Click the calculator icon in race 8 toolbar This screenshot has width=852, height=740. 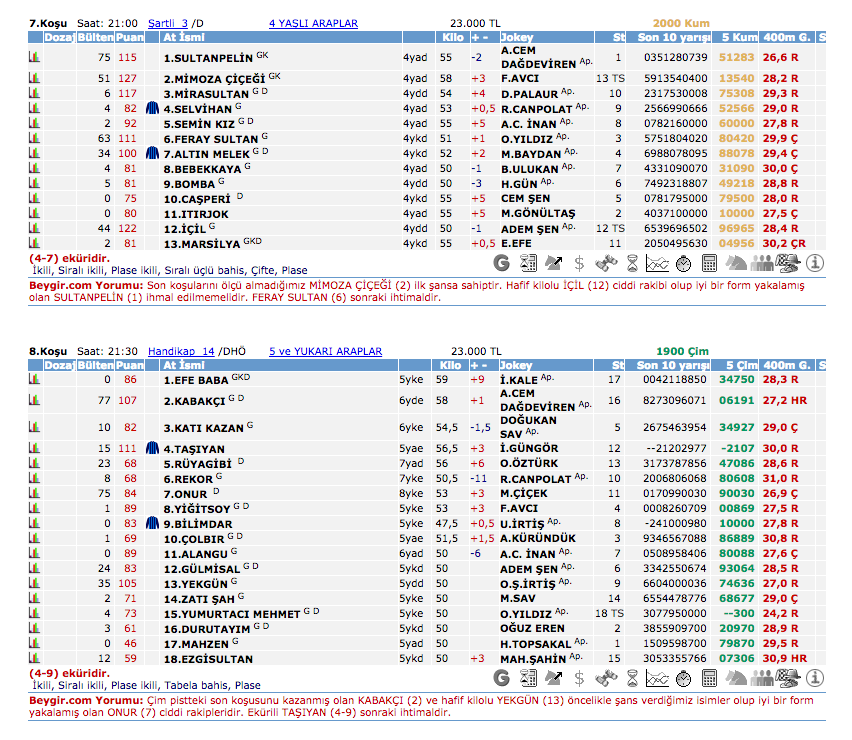tap(710, 678)
